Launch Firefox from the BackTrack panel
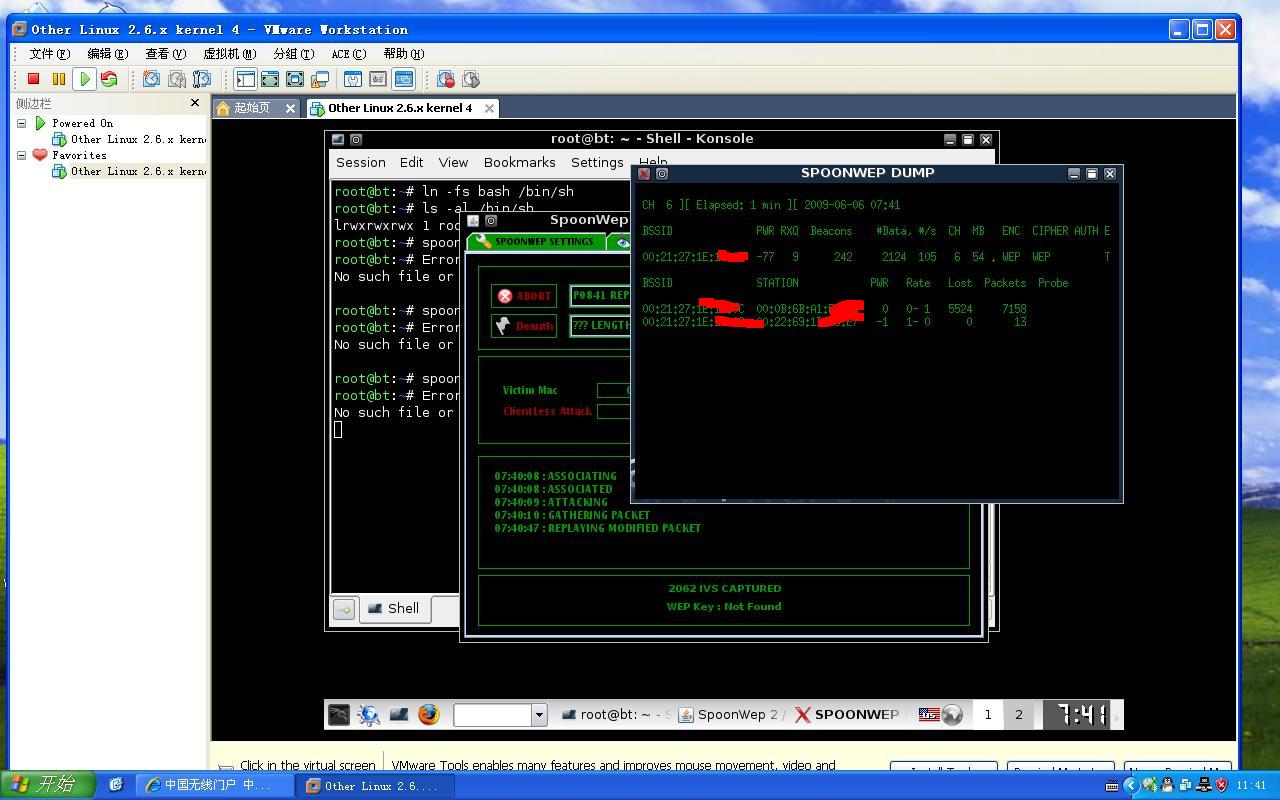The width and height of the screenshot is (1280, 800). [x=429, y=714]
